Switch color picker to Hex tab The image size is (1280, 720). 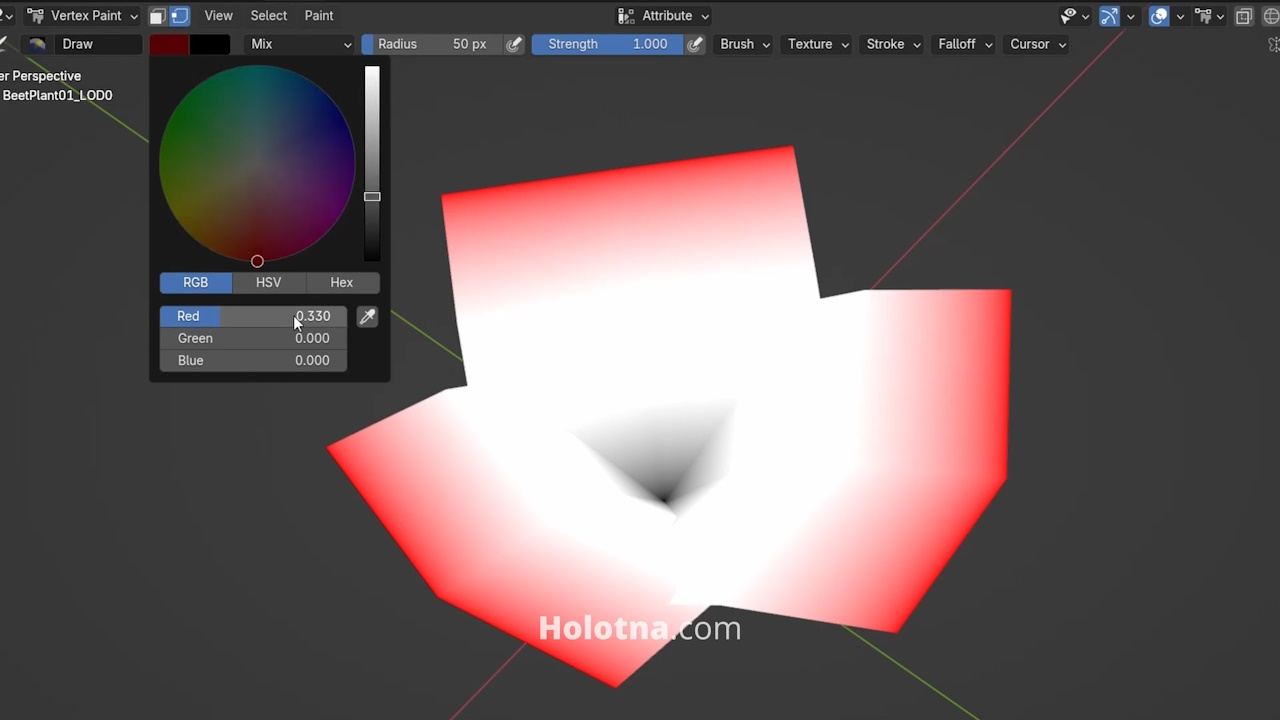point(342,283)
